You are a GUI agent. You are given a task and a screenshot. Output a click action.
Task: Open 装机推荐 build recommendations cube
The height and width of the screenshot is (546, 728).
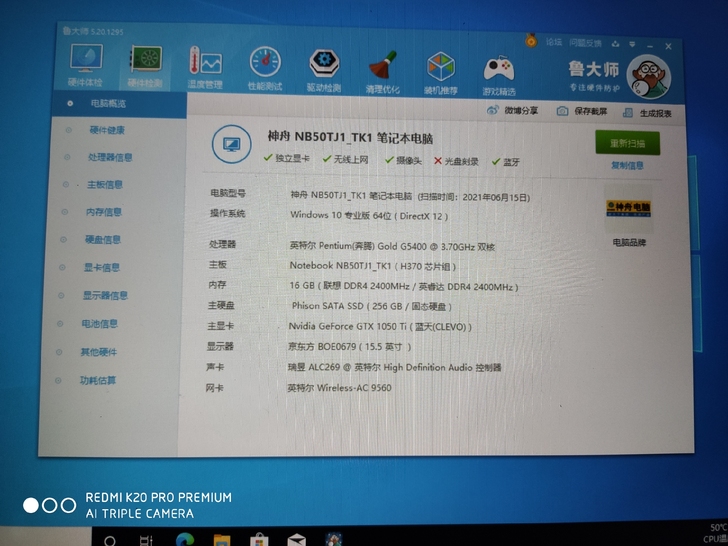(441, 73)
